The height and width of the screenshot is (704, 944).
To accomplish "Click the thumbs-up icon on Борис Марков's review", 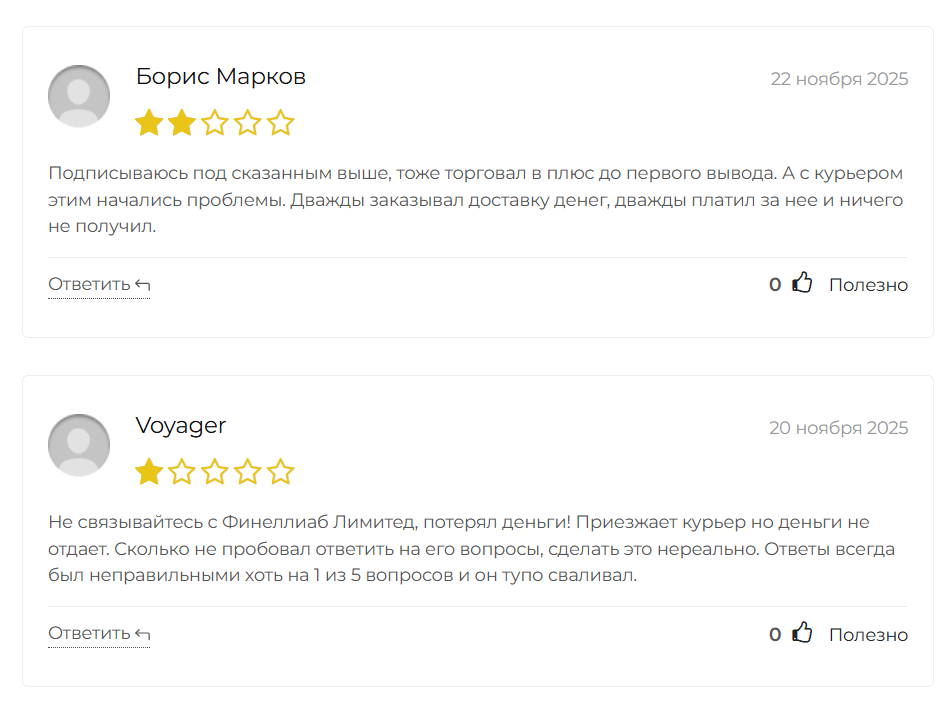I will pyautogui.click(x=802, y=283).
